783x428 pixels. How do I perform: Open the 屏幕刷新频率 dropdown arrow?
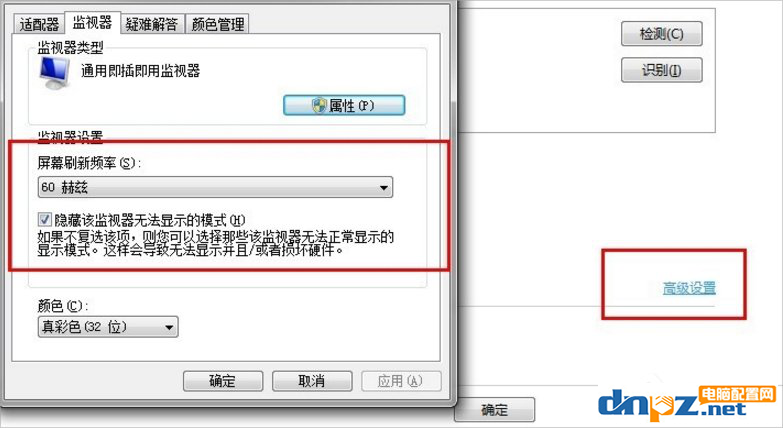(x=384, y=188)
